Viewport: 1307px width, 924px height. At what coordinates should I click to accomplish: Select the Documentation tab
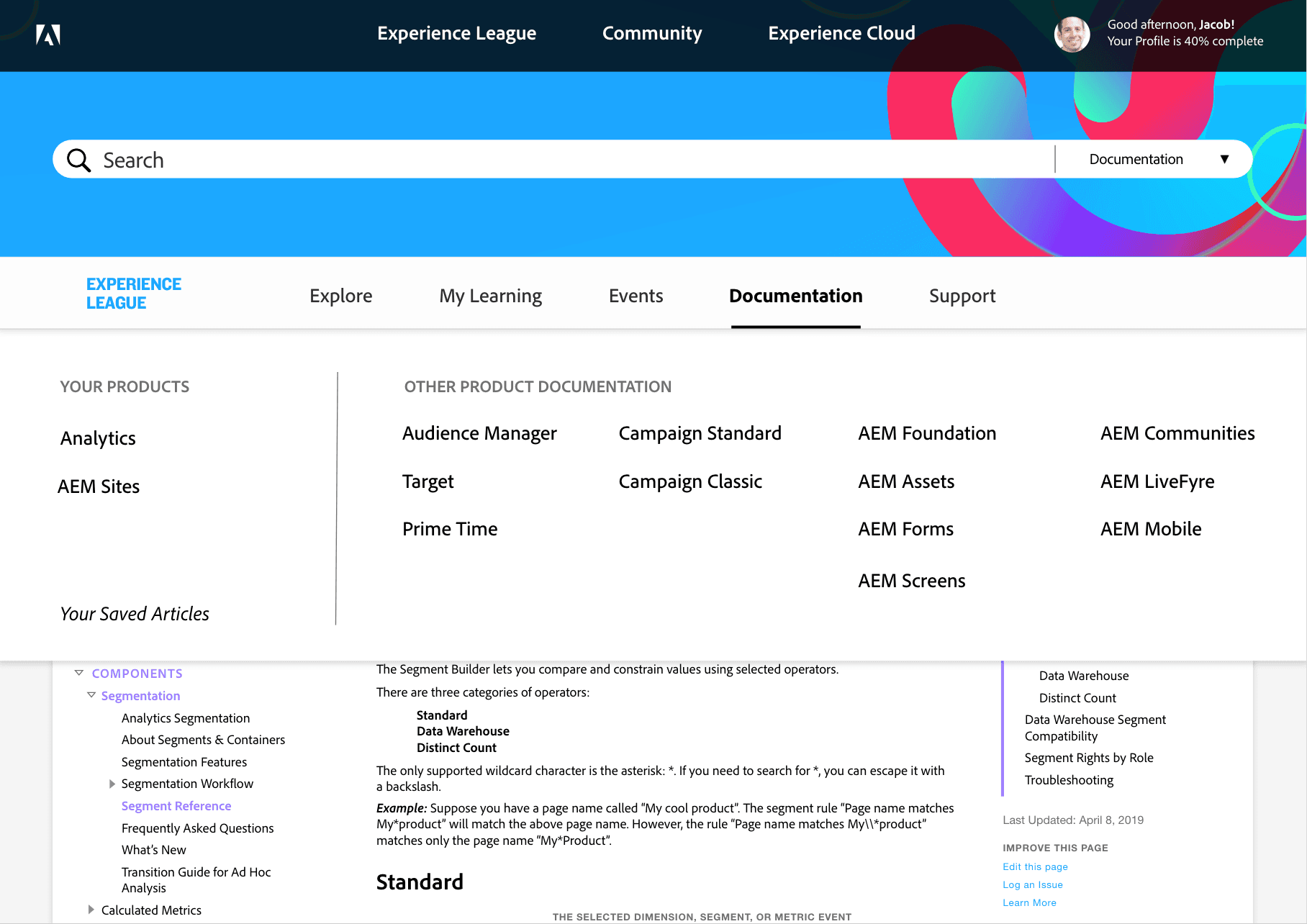[x=796, y=296]
